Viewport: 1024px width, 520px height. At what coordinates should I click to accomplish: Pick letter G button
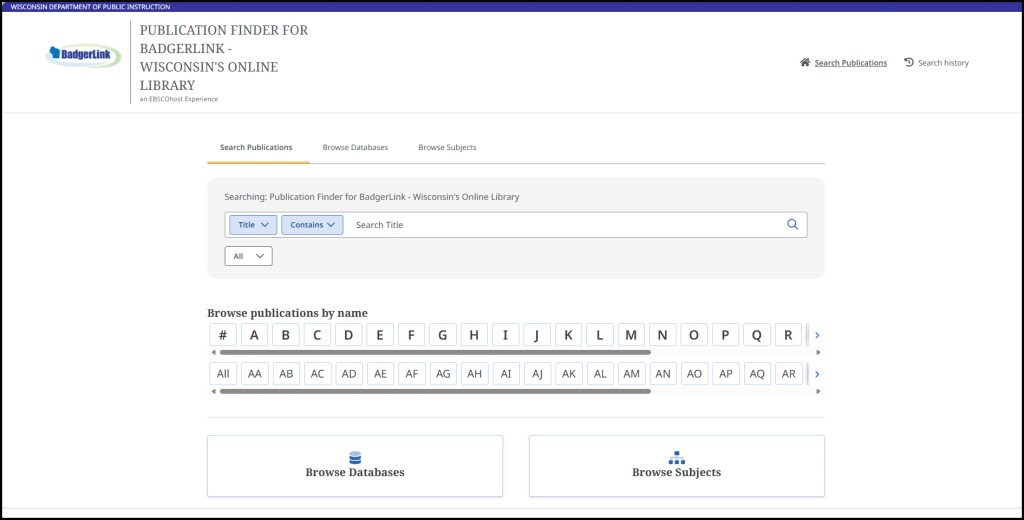click(x=443, y=335)
